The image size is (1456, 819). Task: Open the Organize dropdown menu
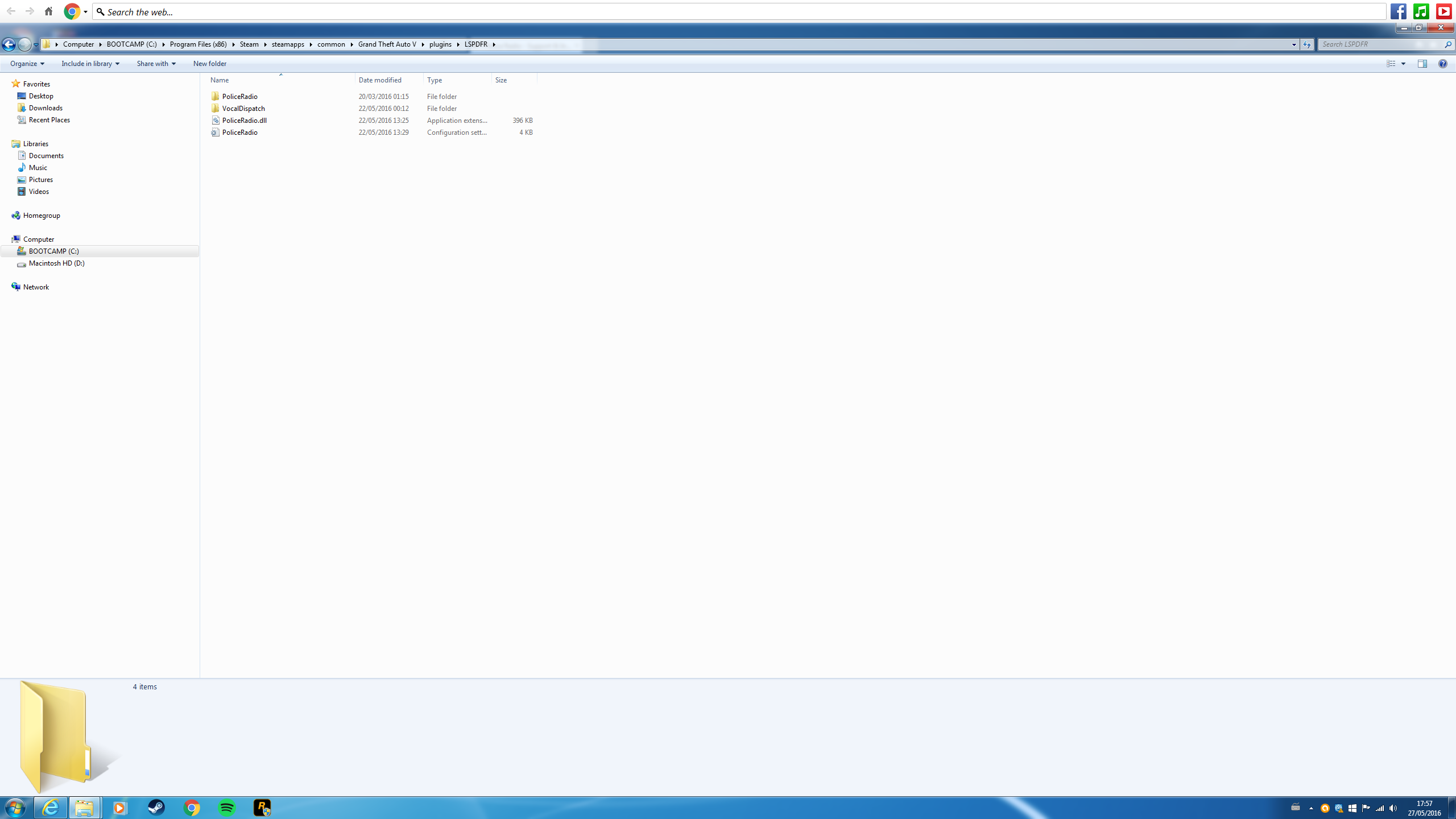[x=27, y=64]
